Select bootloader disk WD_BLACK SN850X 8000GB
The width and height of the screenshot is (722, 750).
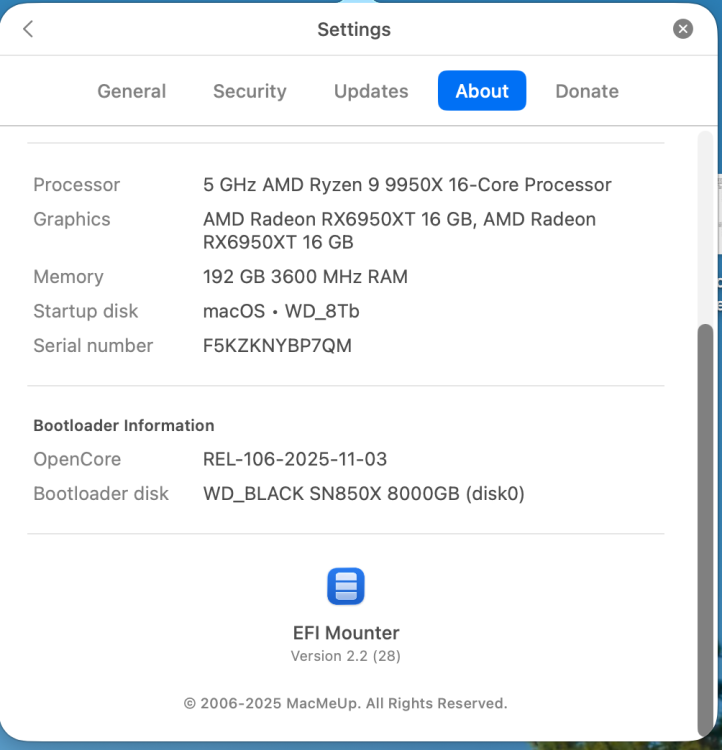[364, 494]
